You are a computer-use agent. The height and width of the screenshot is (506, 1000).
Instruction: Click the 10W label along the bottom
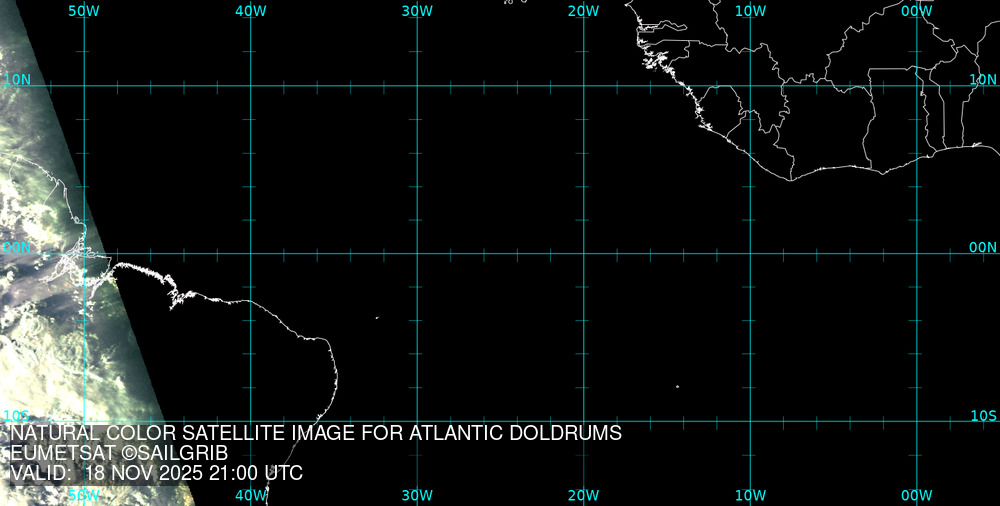(x=750, y=495)
